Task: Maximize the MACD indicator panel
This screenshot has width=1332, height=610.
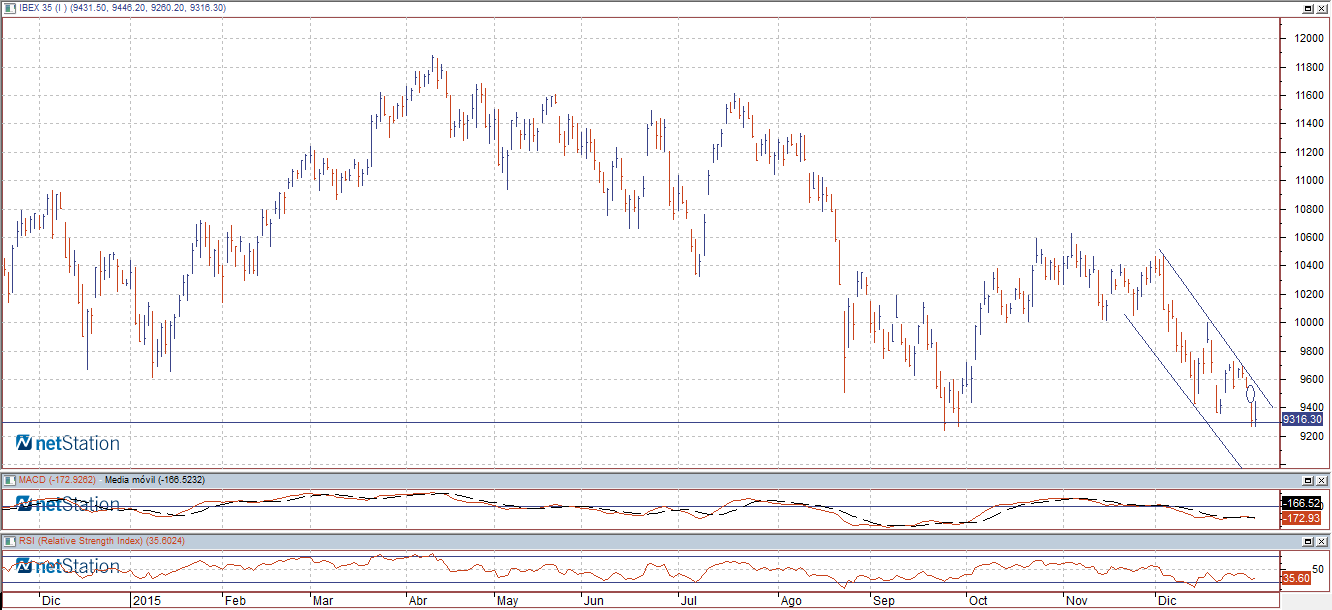Action: click(x=1307, y=481)
